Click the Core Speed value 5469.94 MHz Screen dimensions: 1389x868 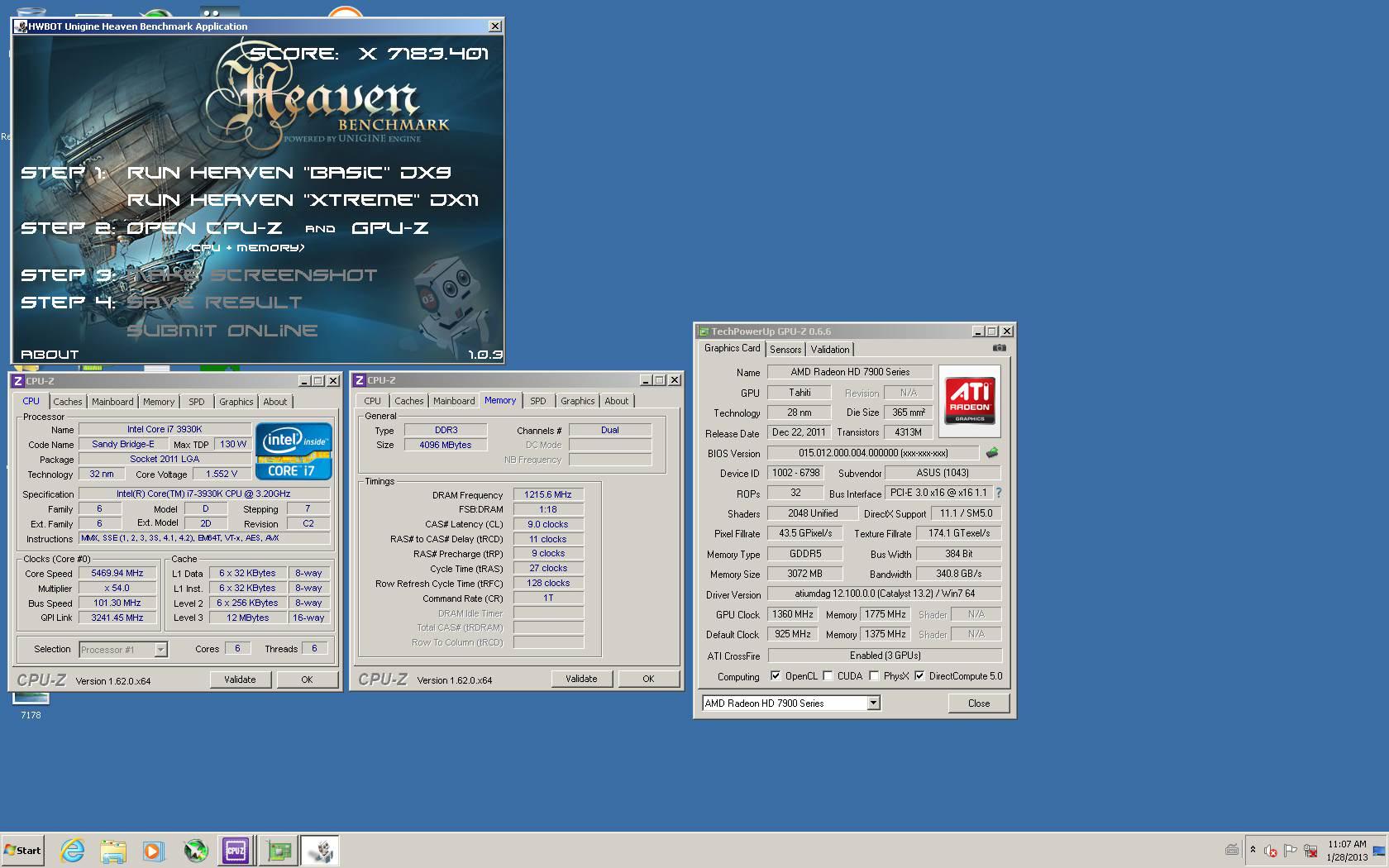point(117,573)
